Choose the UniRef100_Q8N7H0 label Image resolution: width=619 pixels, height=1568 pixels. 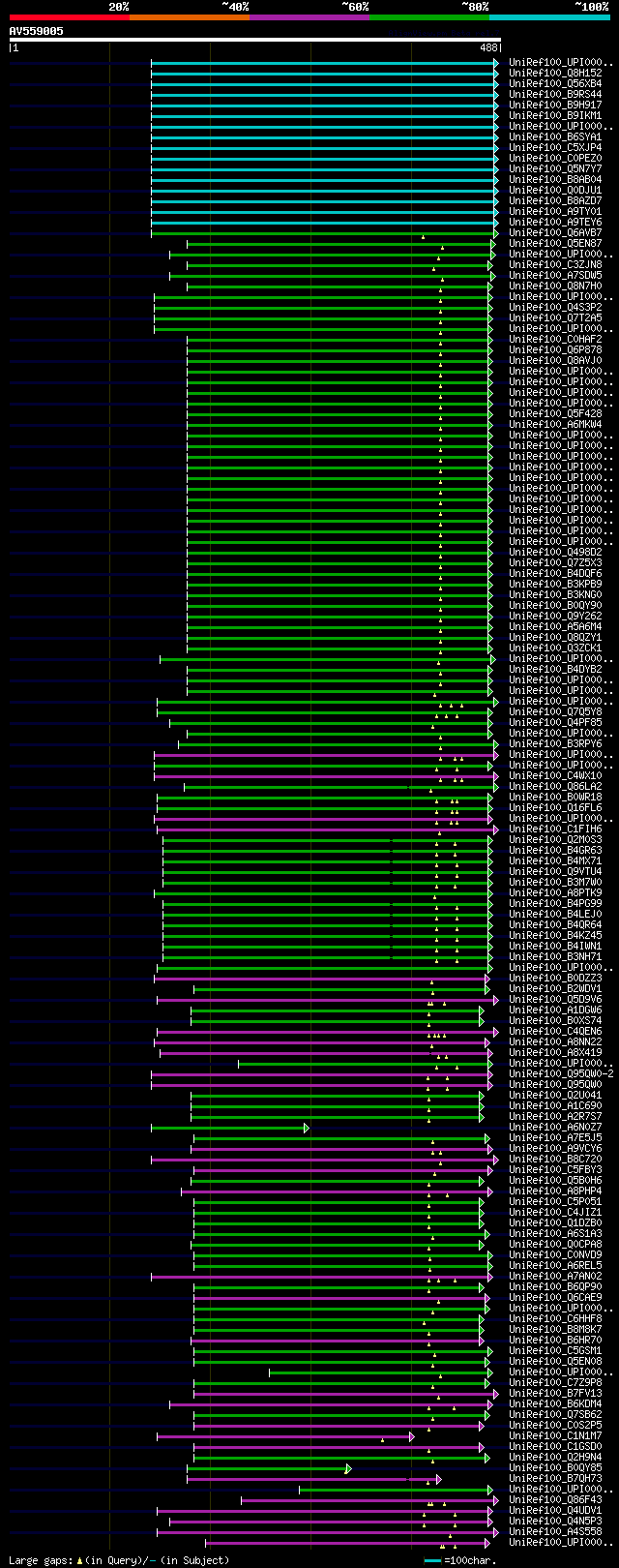click(555, 286)
